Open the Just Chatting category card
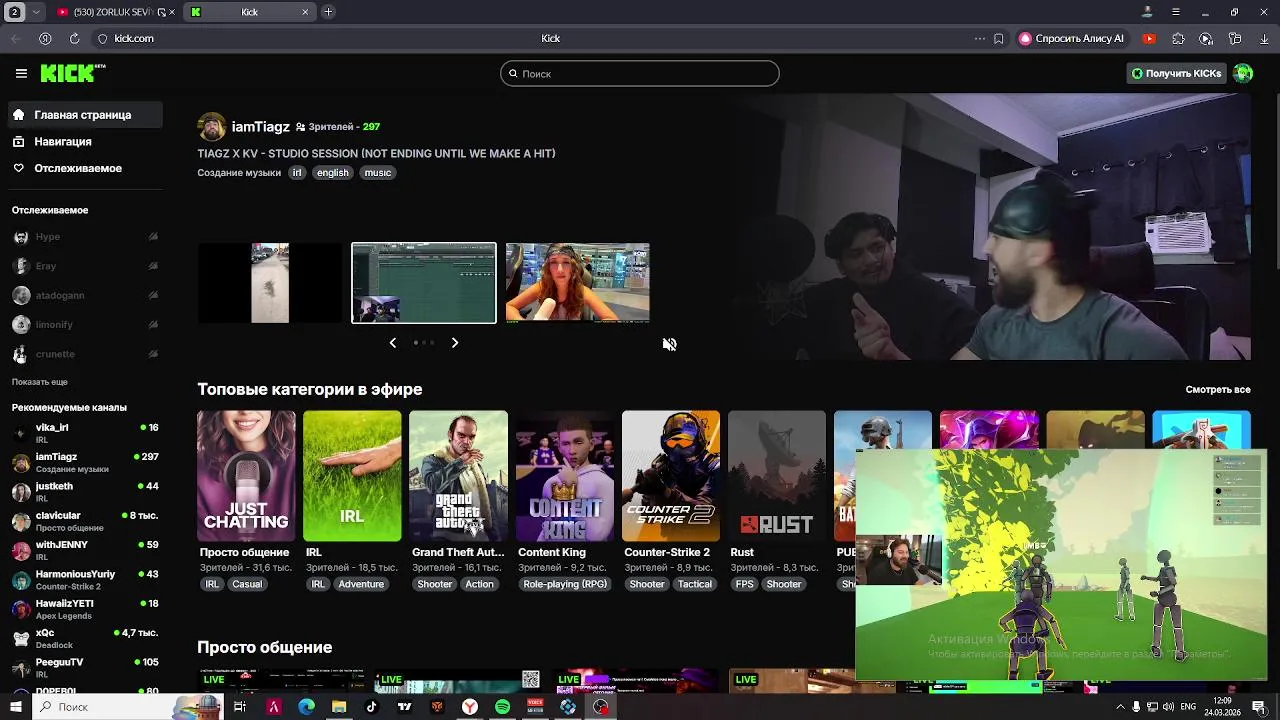This screenshot has height=720, width=1280. coord(246,476)
